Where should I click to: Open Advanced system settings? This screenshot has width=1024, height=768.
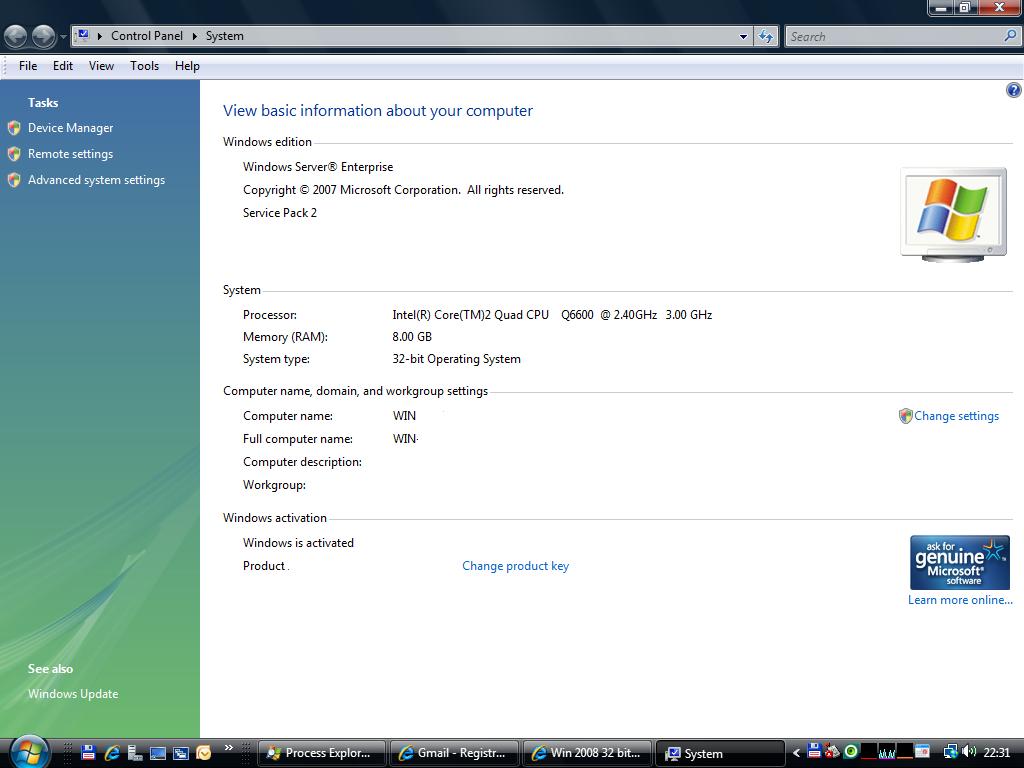tap(96, 180)
